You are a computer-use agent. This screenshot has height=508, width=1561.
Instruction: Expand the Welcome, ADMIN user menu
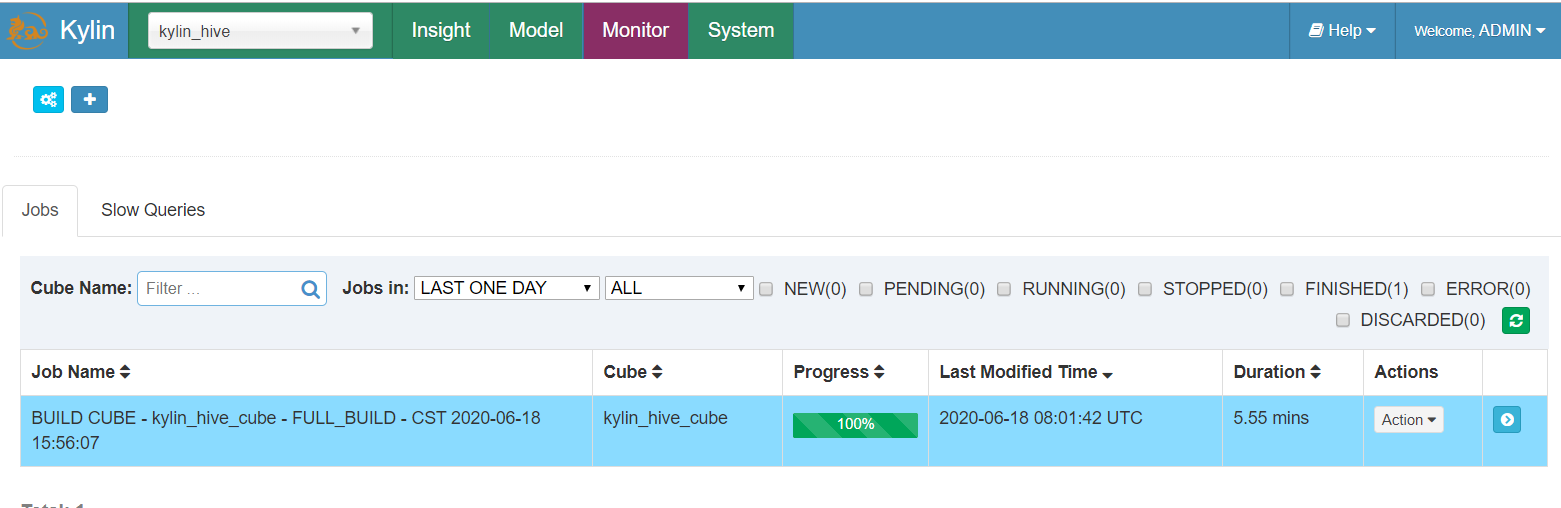(x=1478, y=31)
